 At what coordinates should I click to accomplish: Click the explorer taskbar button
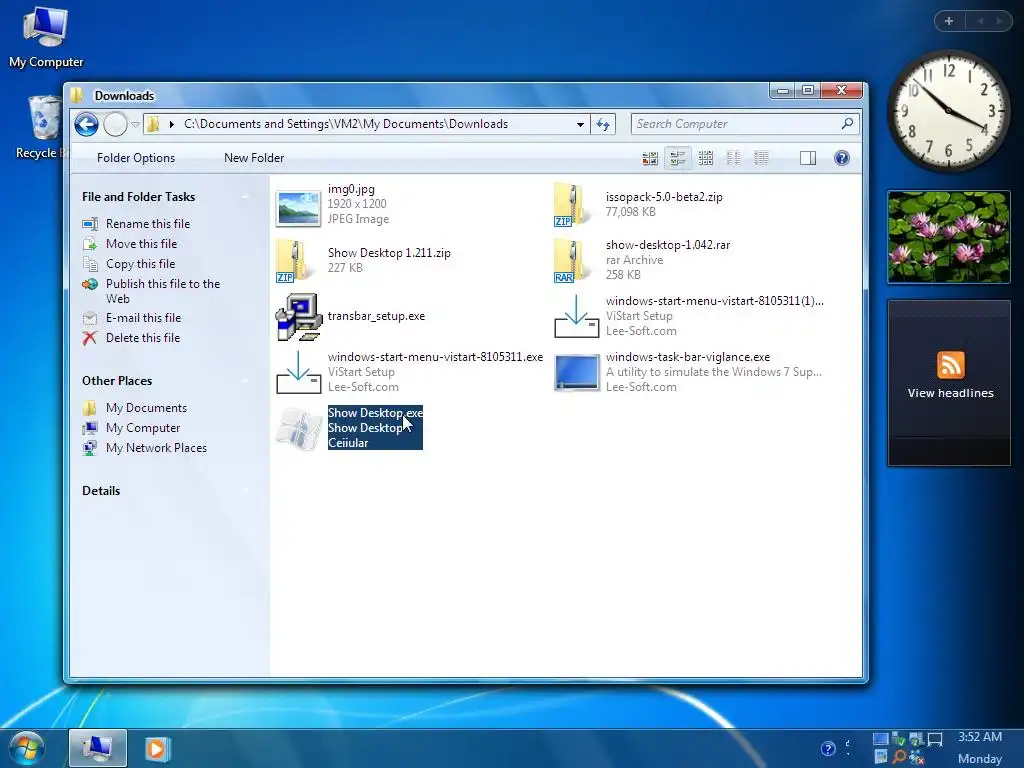98,748
